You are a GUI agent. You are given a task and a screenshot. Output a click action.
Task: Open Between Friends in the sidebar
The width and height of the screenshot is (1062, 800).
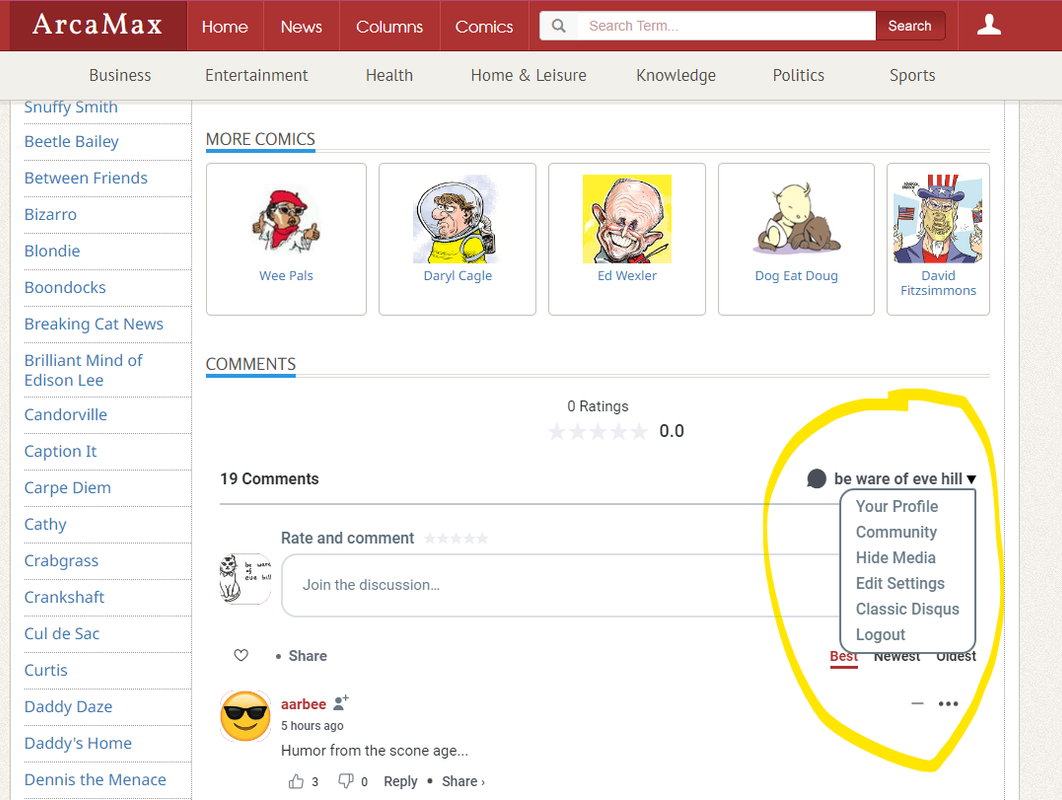pos(86,178)
